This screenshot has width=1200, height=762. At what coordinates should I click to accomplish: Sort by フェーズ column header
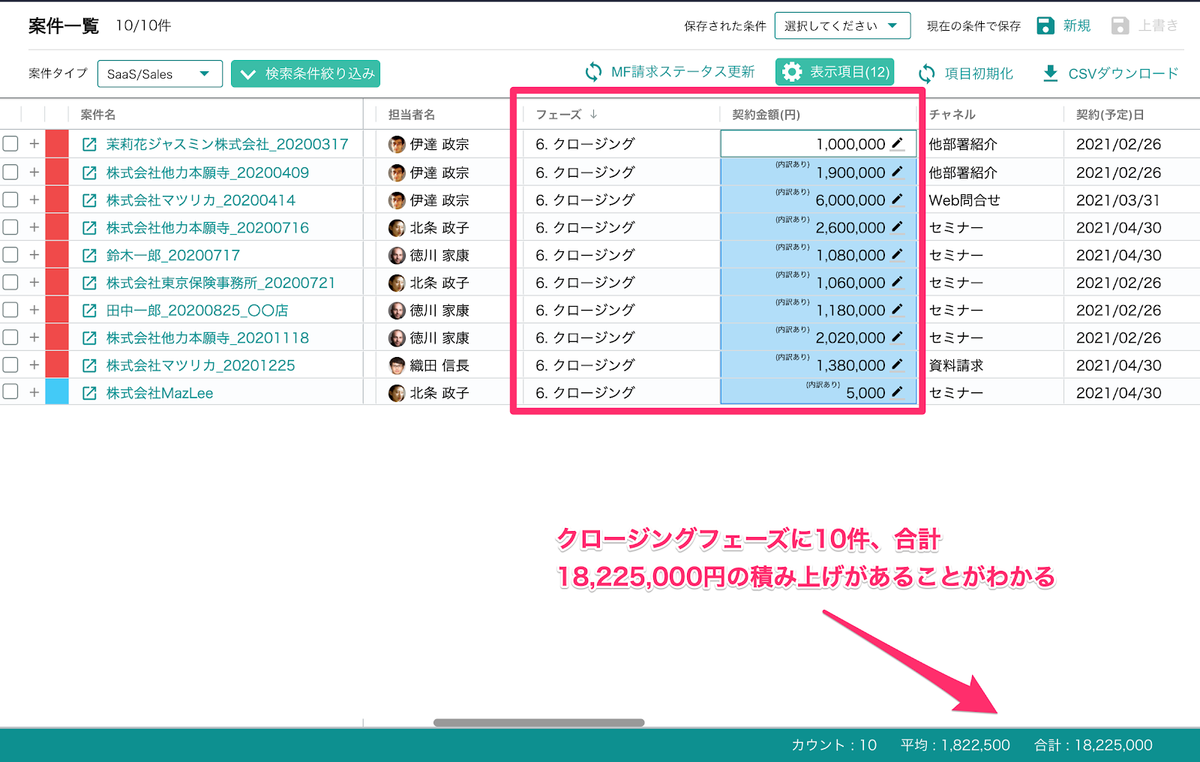click(566, 114)
